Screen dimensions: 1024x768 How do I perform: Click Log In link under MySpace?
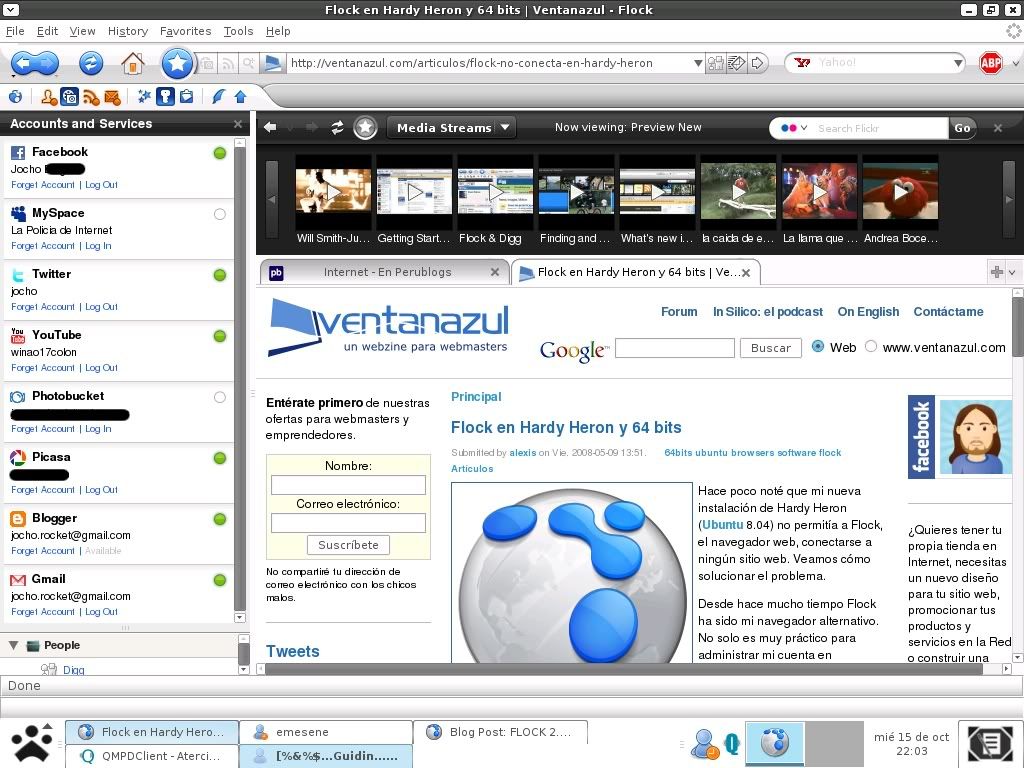click(x=98, y=246)
